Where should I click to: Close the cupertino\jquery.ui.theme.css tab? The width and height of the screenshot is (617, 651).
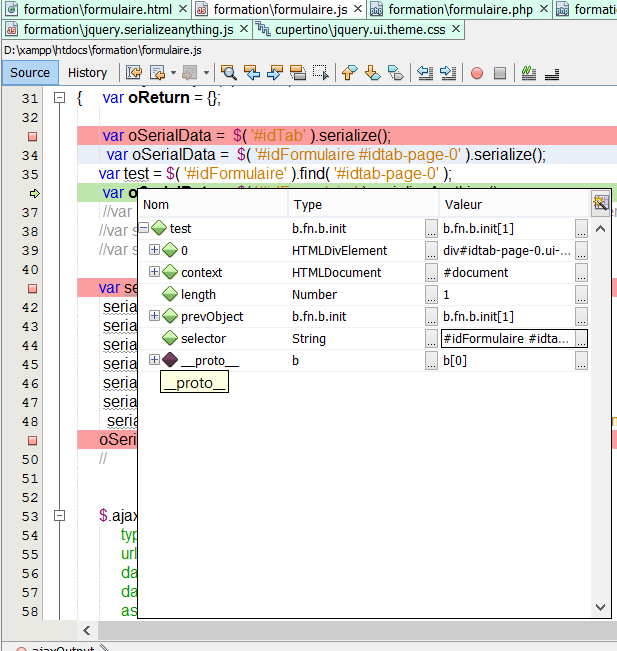(x=456, y=29)
